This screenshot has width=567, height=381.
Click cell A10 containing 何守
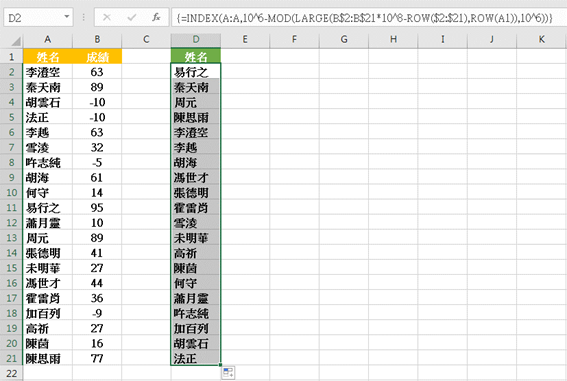pos(48,193)
